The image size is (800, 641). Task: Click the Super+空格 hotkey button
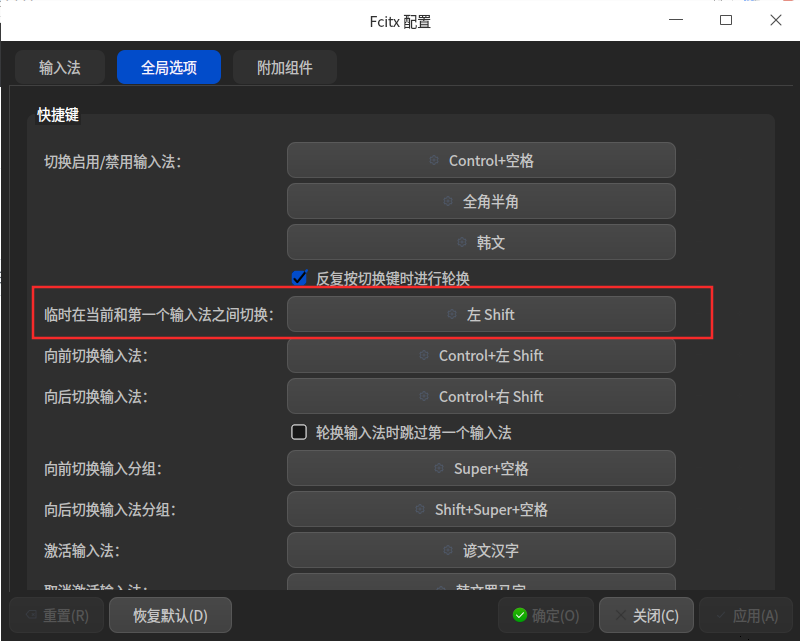click(481, 469)
